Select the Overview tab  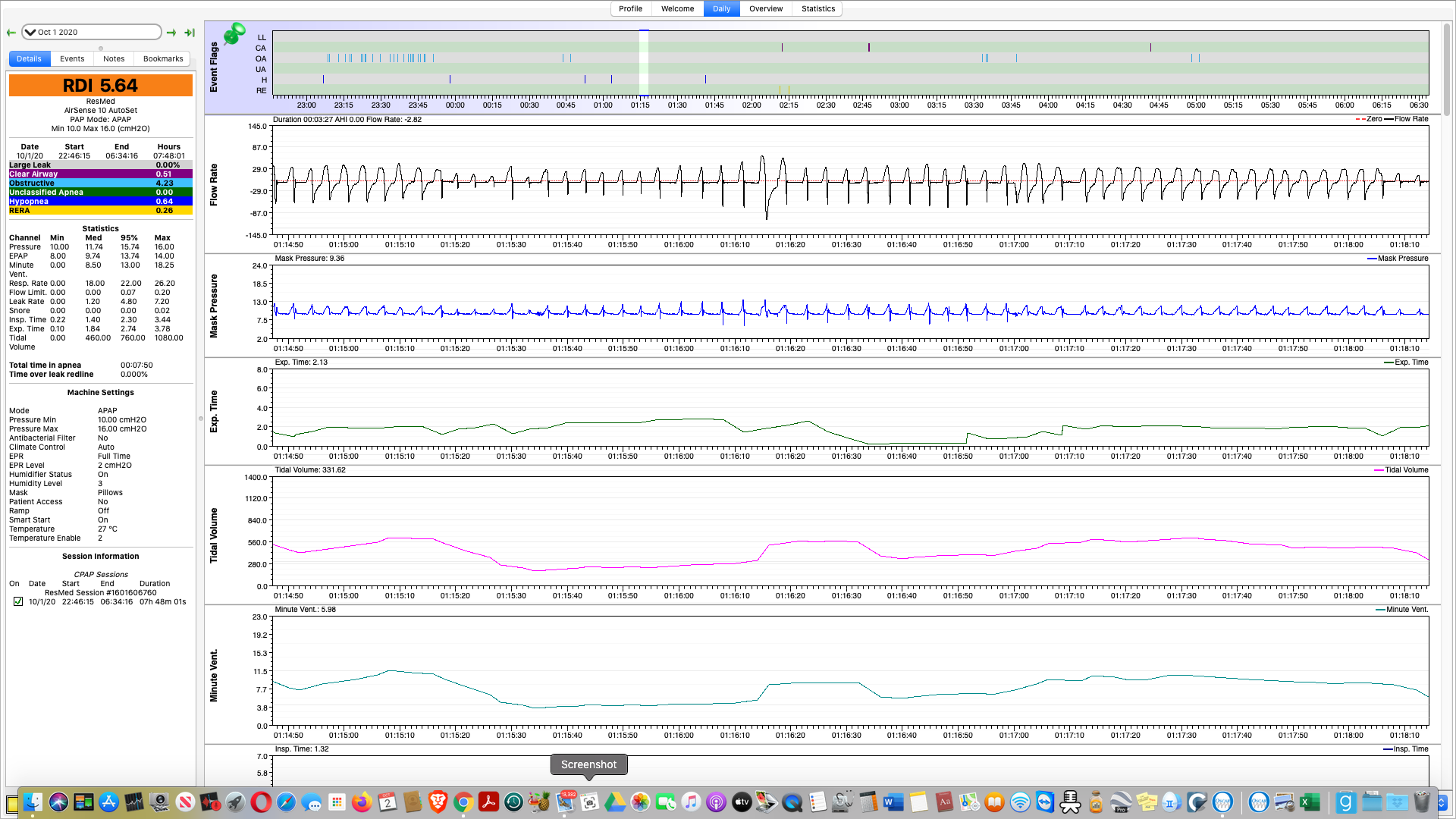tap(766, 8)
